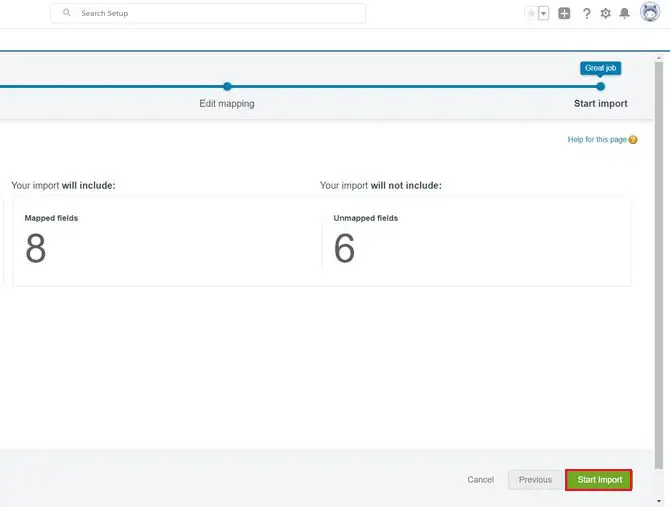Screen dimensions: 670x507
Task: Click the orange help icon beside the page link
Action: point(633,140)
